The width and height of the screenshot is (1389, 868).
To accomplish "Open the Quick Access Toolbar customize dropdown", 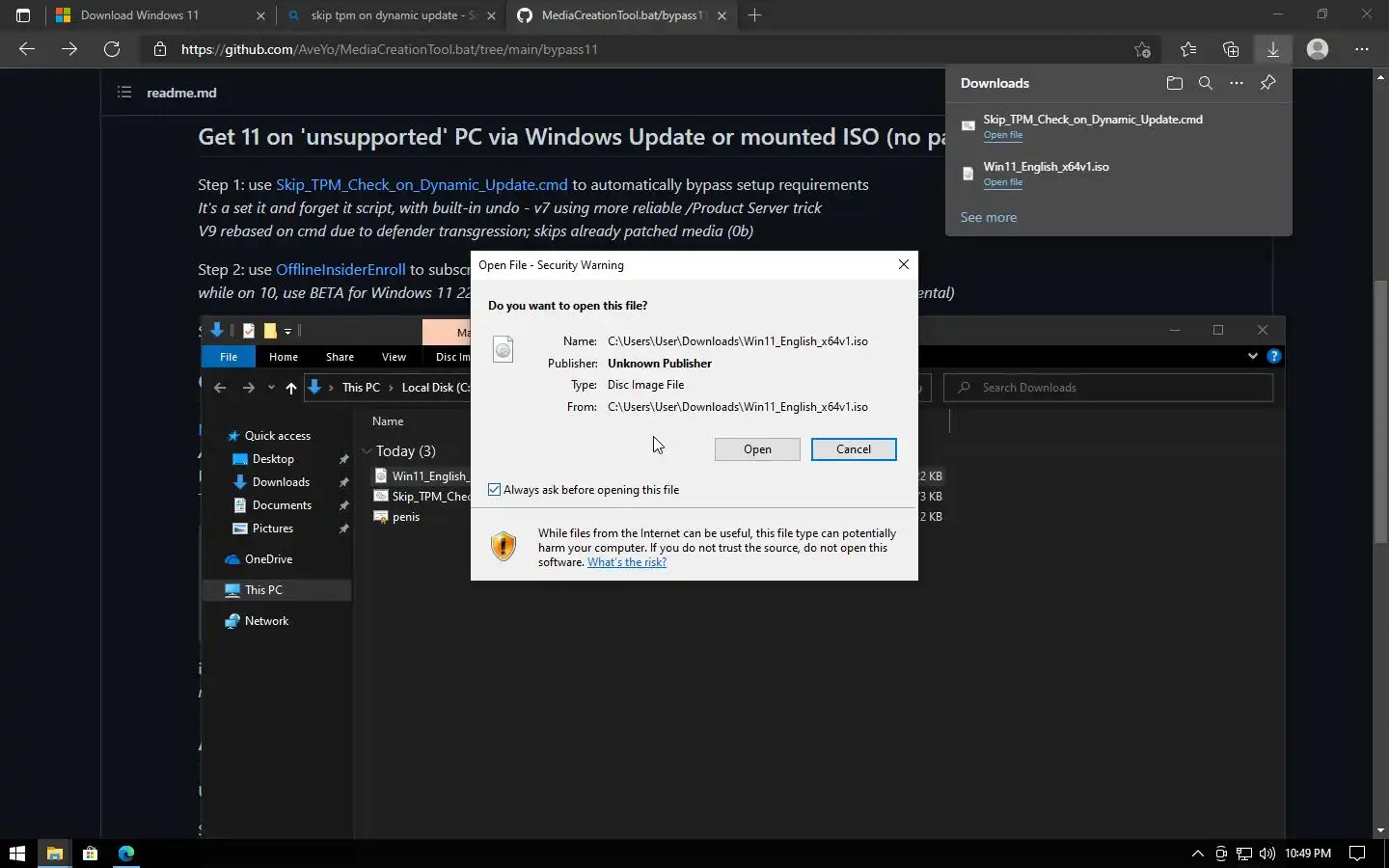I will click(287, 331).
